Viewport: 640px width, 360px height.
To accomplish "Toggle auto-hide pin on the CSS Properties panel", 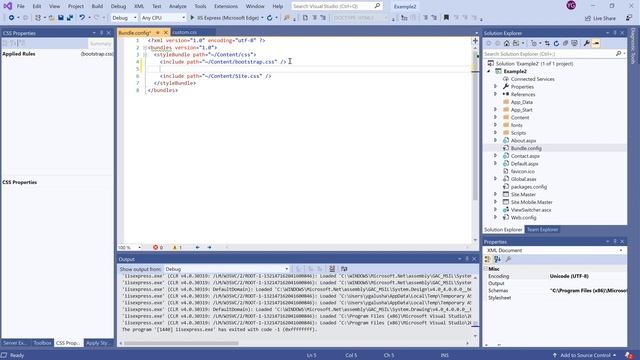I will pos(102,33).
